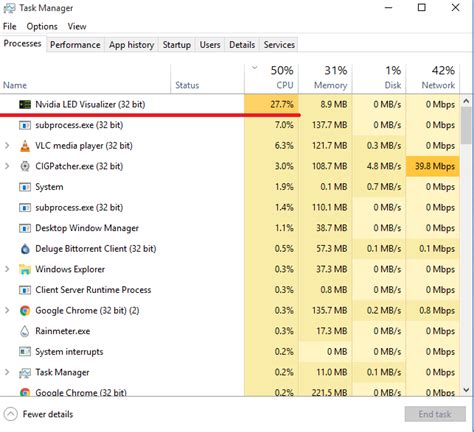The height and width of the screenshot is (432, 474).
Task: Expand the VLC media player process group
Action: tap(7, 146)
